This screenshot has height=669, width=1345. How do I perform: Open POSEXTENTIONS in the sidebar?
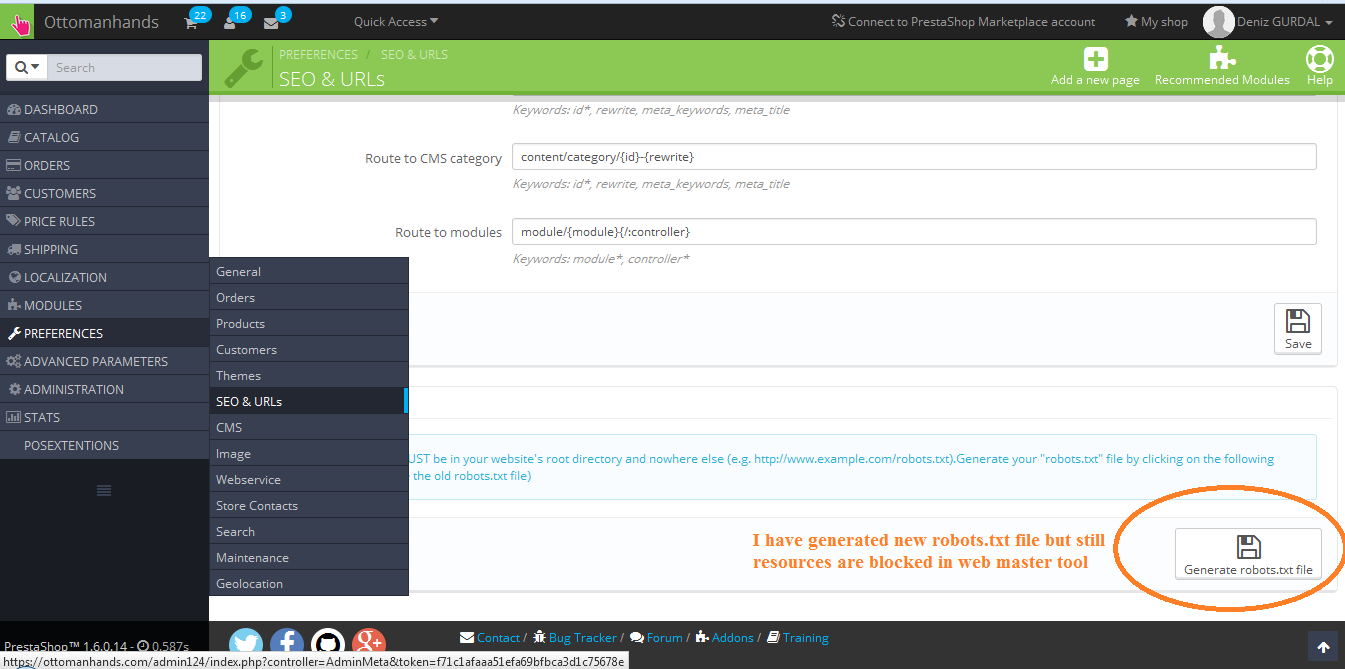pos(104,445)
